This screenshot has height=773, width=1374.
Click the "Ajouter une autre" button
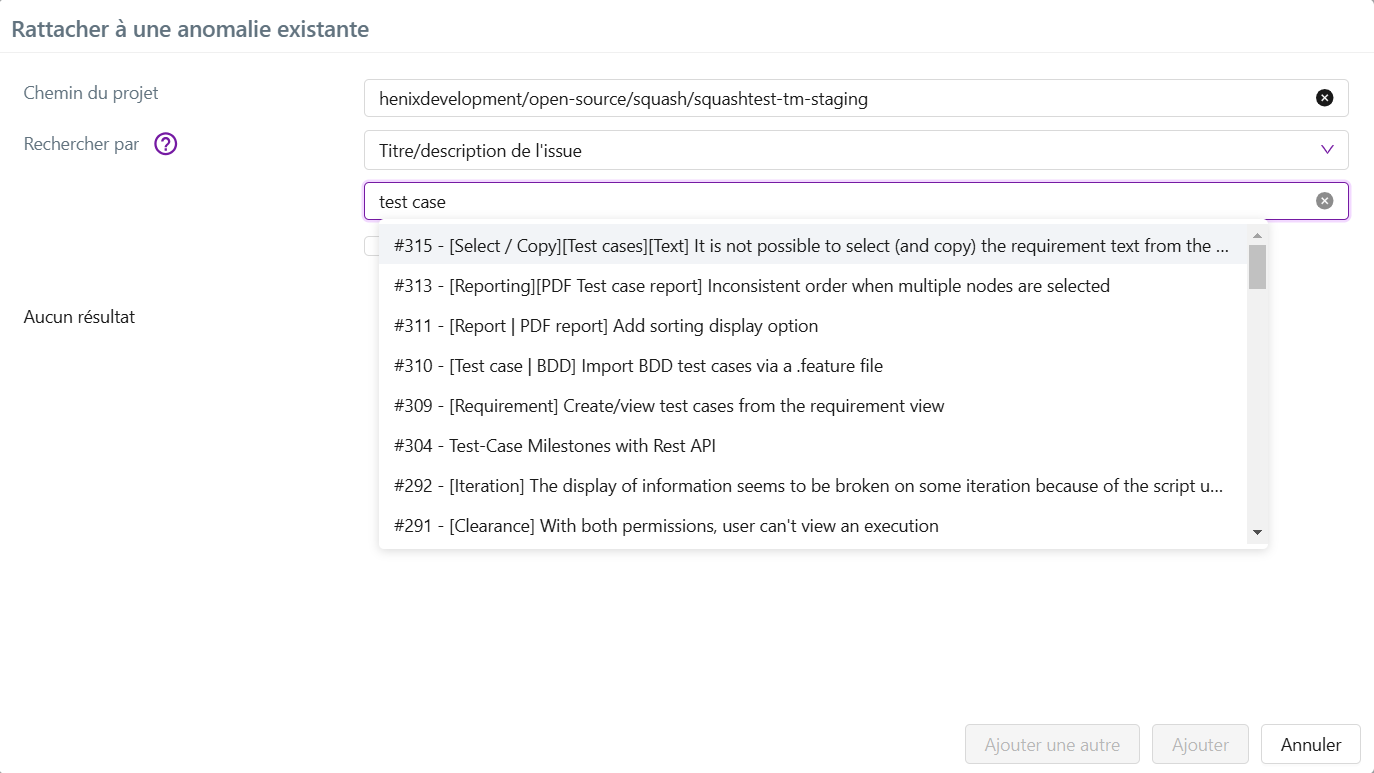tap(1051, 744)
